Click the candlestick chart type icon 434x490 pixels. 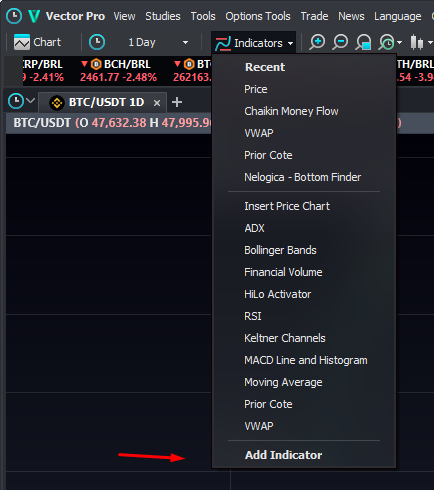click(417, 43)
